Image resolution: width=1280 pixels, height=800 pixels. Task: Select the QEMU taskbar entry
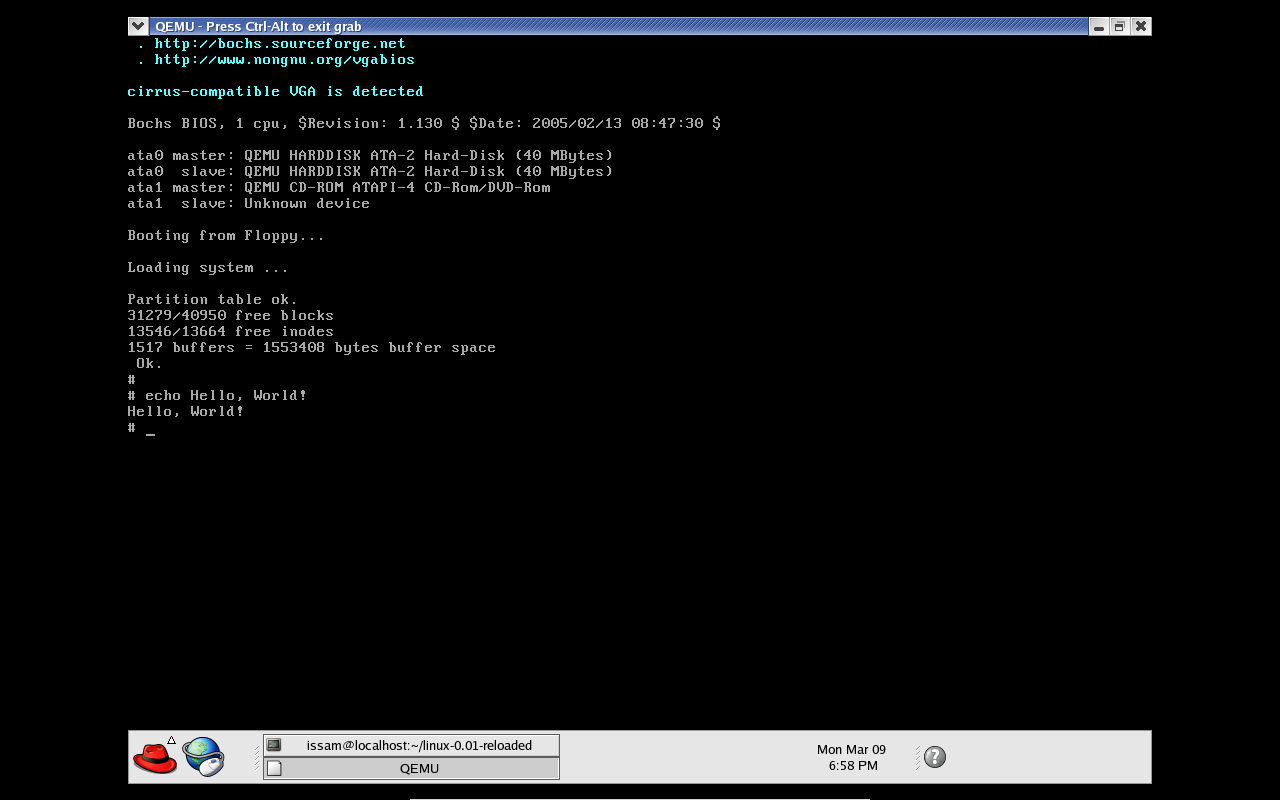(x=418, y=768)
